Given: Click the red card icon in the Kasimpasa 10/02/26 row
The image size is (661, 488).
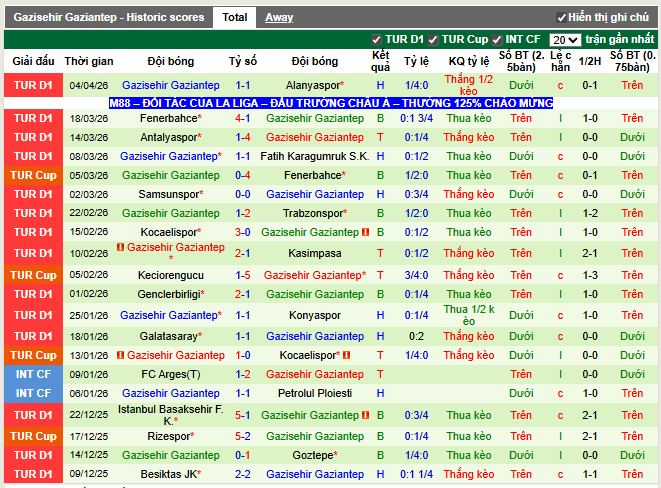Looking at the screenshot, I should tap(120, 247).
